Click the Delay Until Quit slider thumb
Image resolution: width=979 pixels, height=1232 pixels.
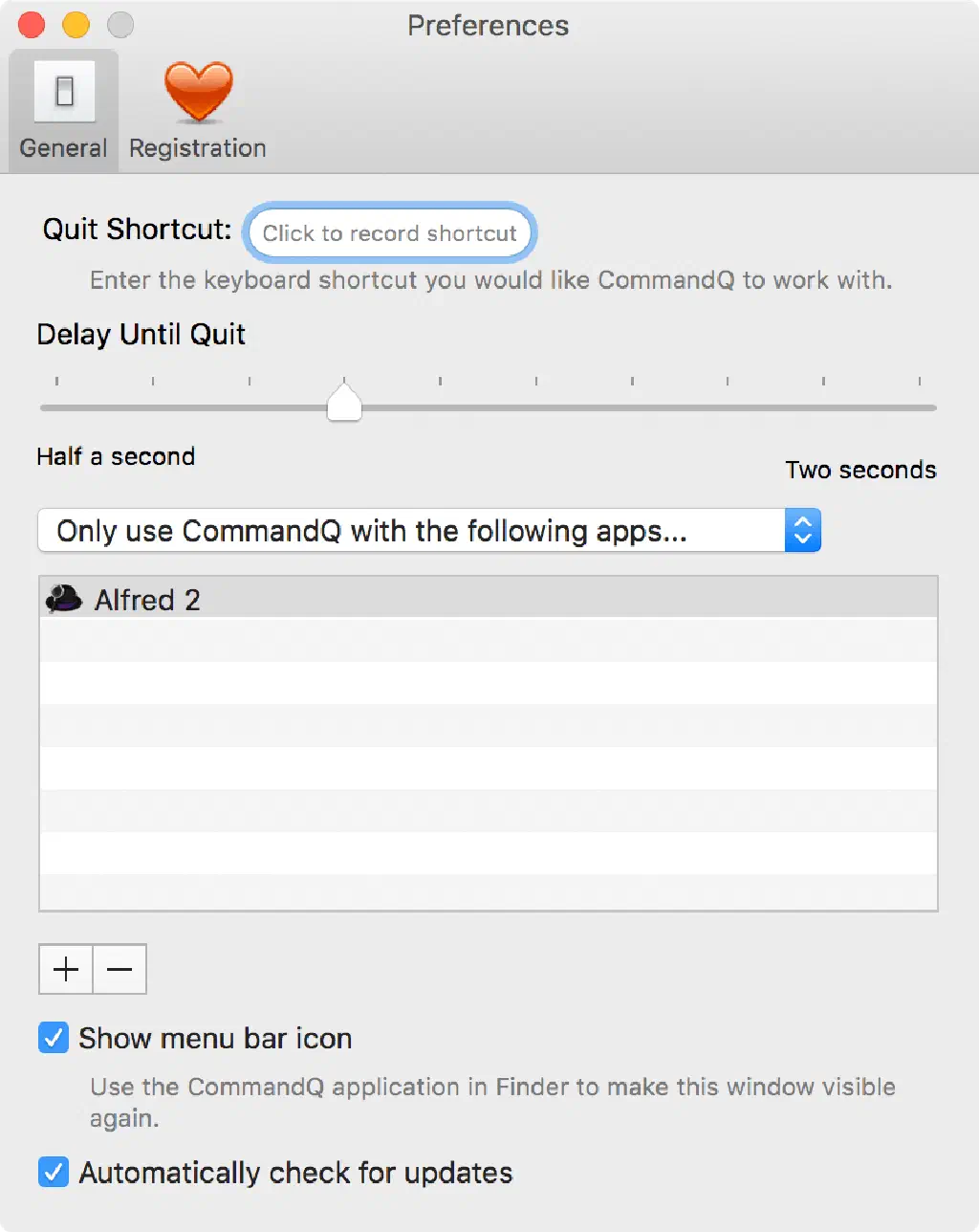[x=344, y=402]
